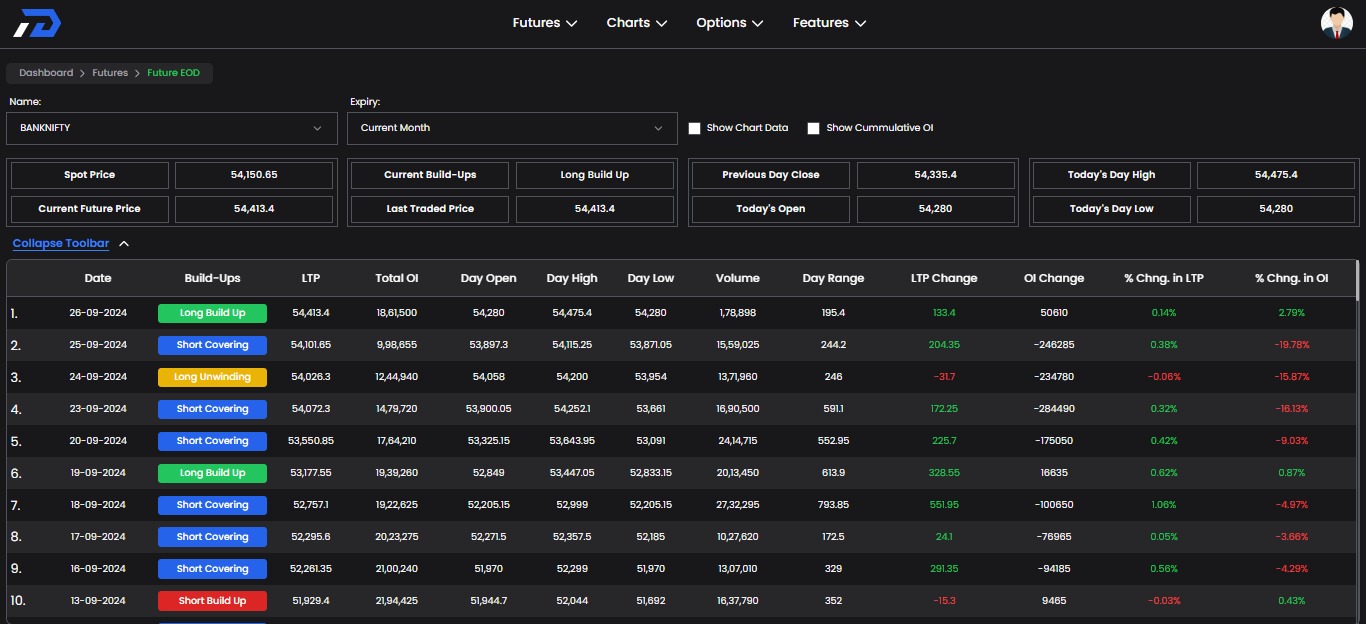Screen dimensions: 1366x624
Task: Click the app logo in top-left corner
Action: point(37,23)
